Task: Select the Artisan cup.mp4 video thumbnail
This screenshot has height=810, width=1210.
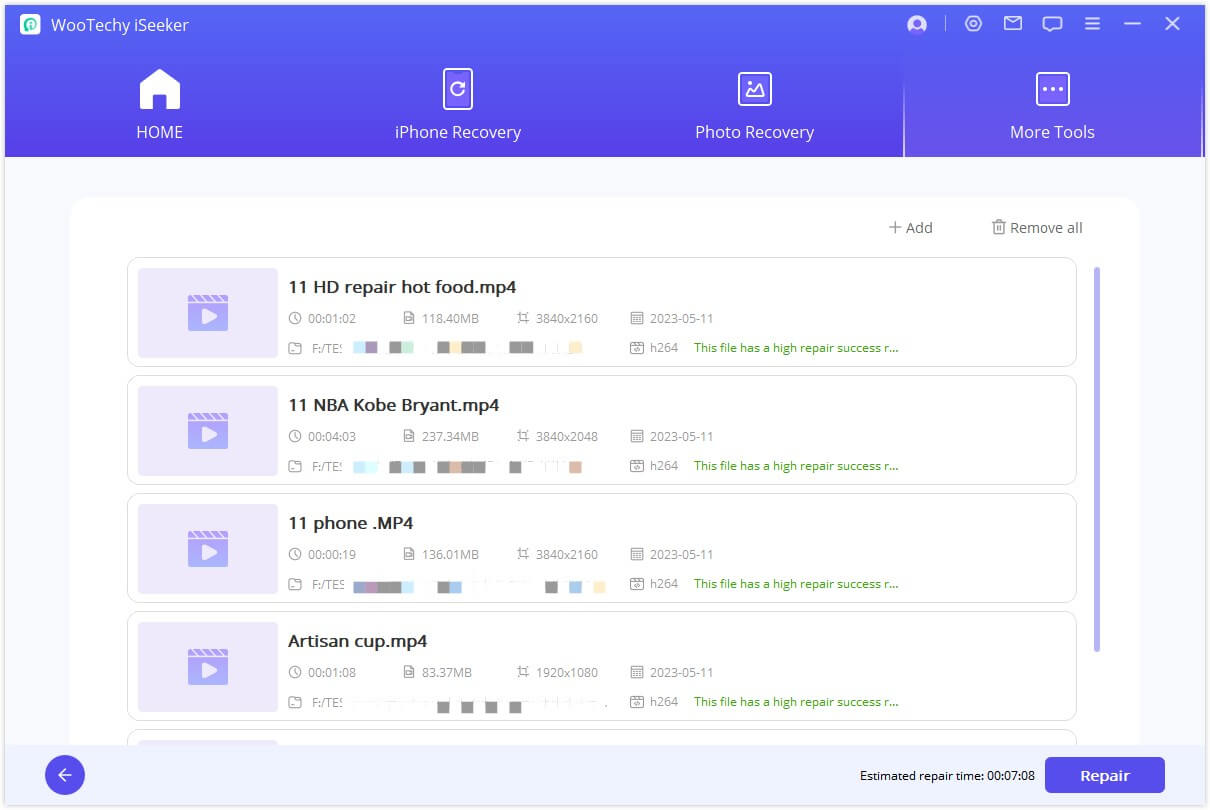Action: (x=208, y=667)
